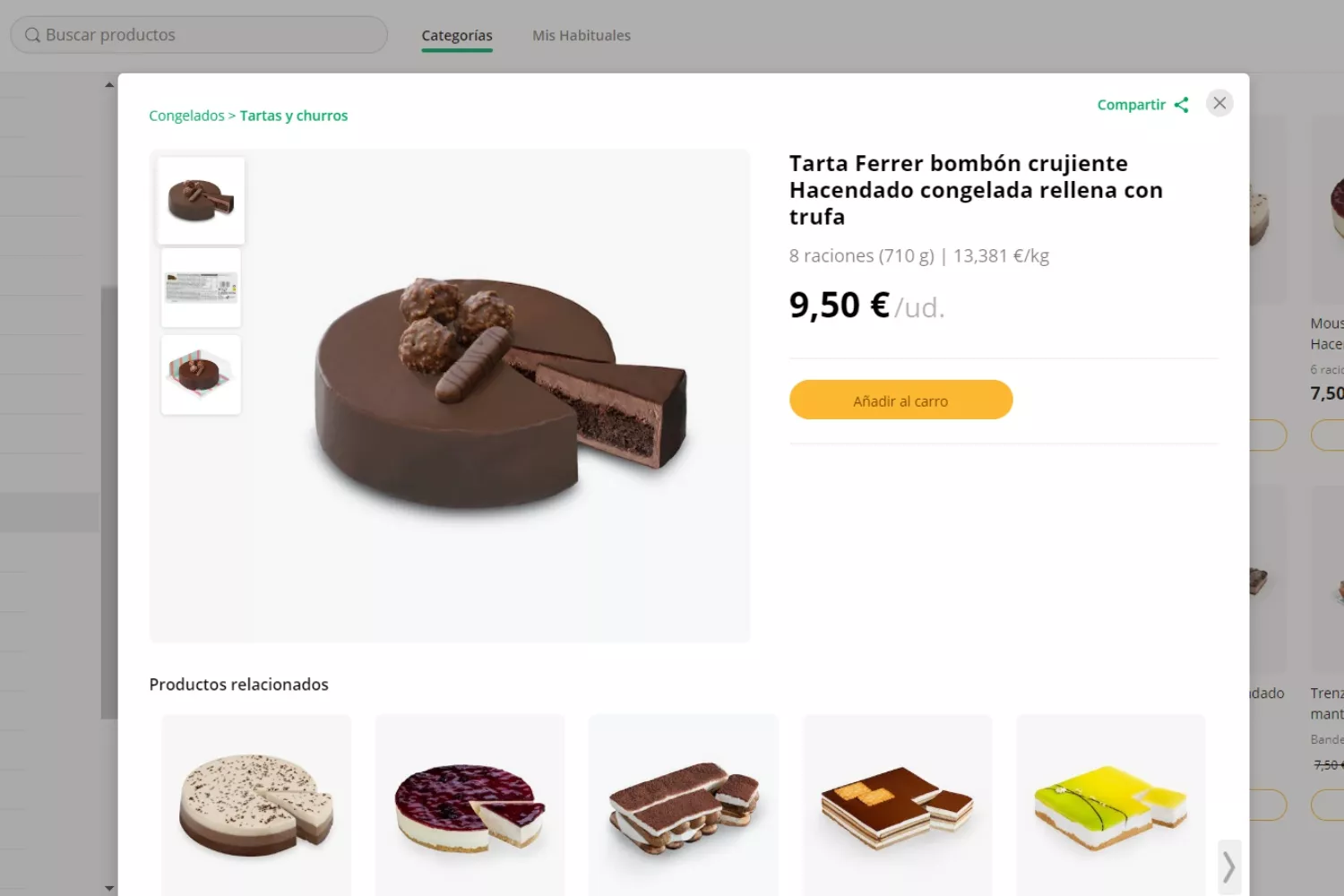Add the tart with Añadir al carro
1344x896 pixels.
(900, 400)
